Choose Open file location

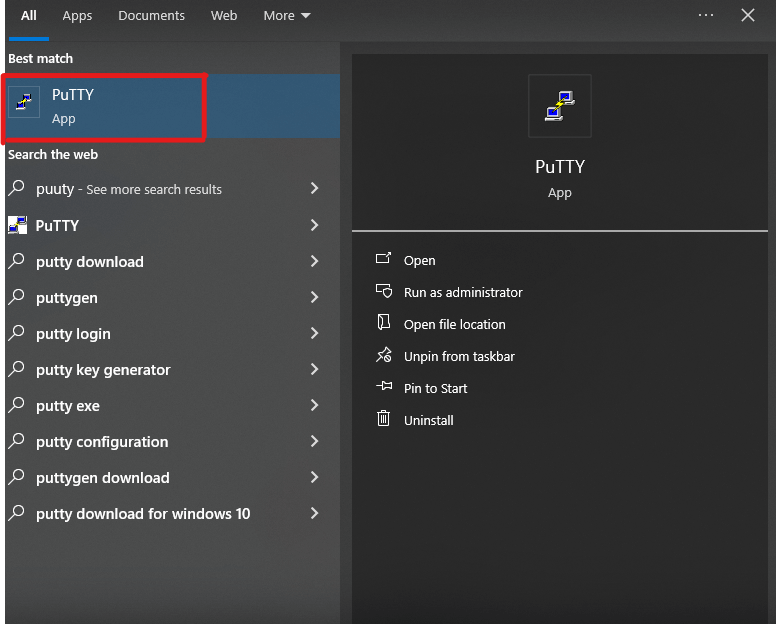tap(454, 325)
